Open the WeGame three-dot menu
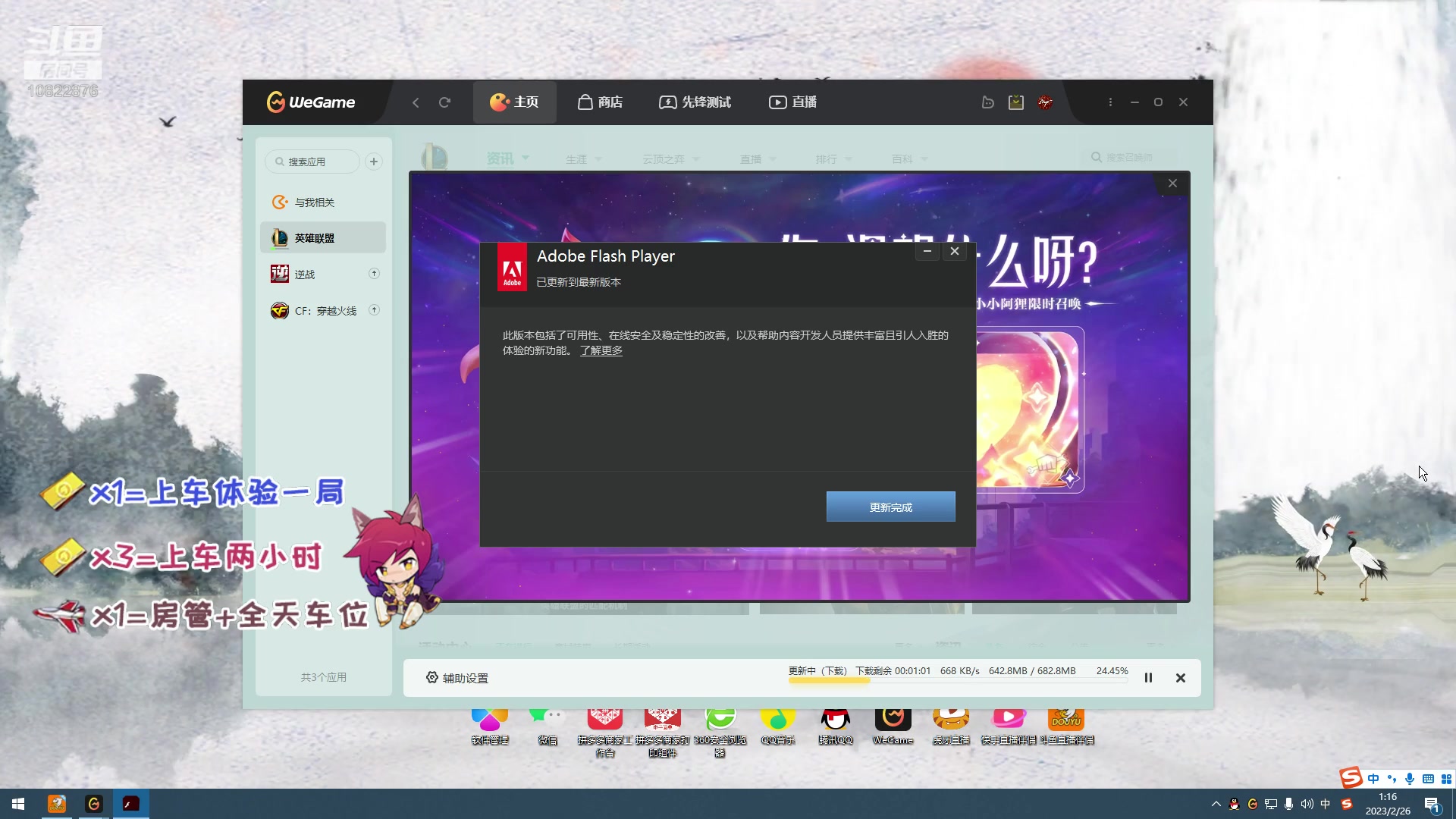 click(1110, 102)
